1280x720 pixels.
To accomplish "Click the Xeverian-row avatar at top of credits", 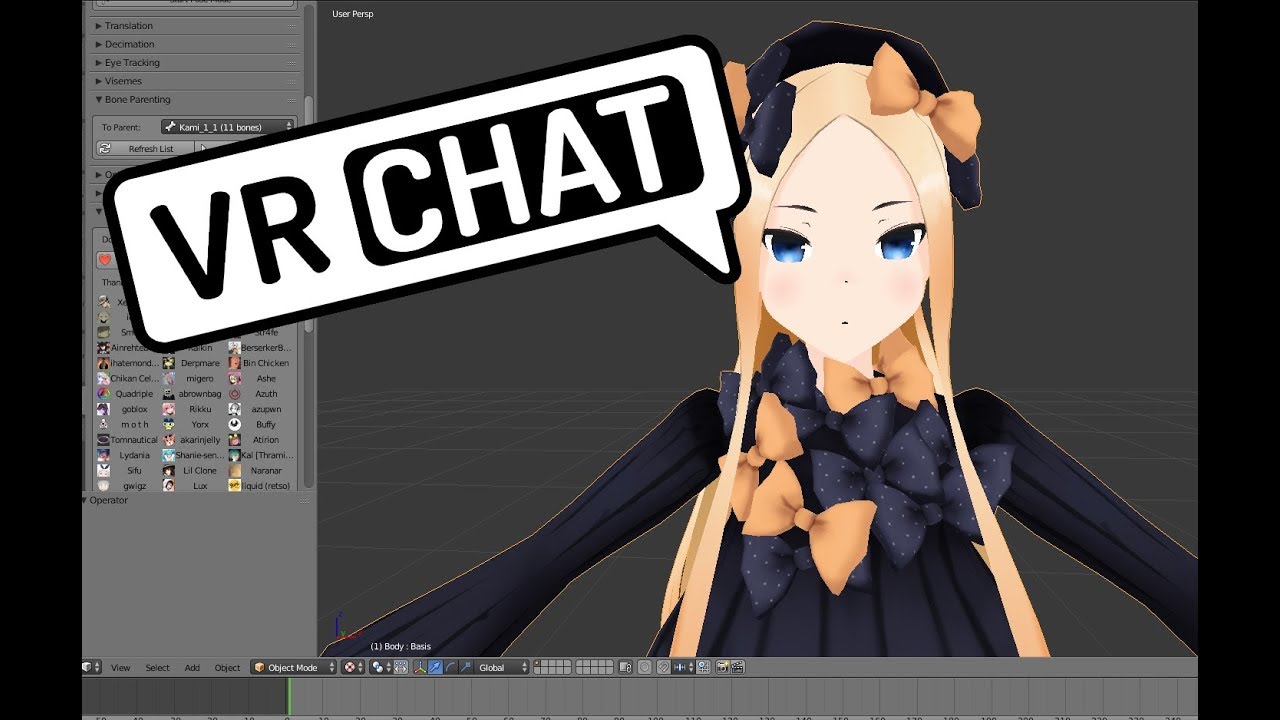I will pyautogui.click(x=104, y=302).
